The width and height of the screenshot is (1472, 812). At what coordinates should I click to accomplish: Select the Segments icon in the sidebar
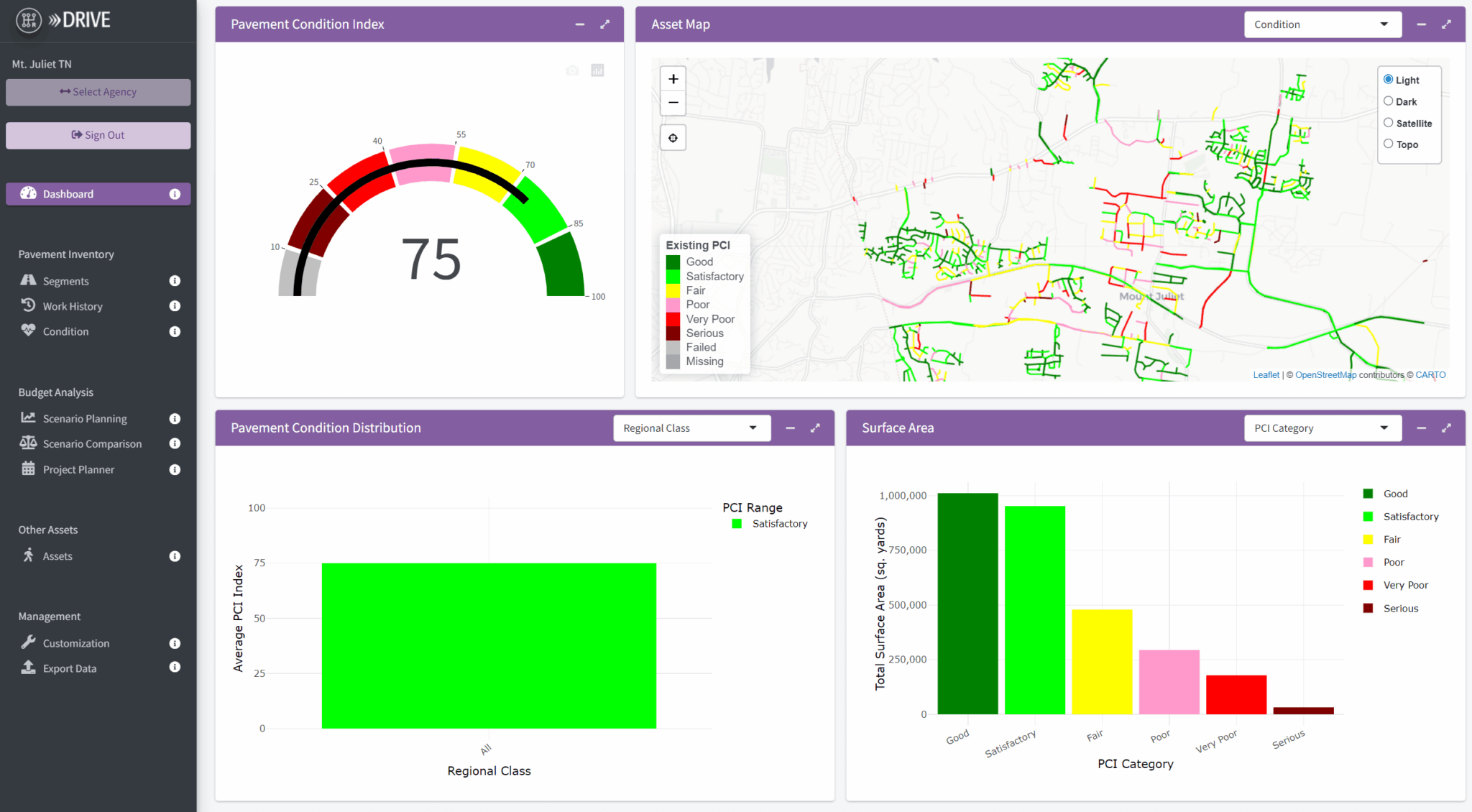click(x=29, y=280)
